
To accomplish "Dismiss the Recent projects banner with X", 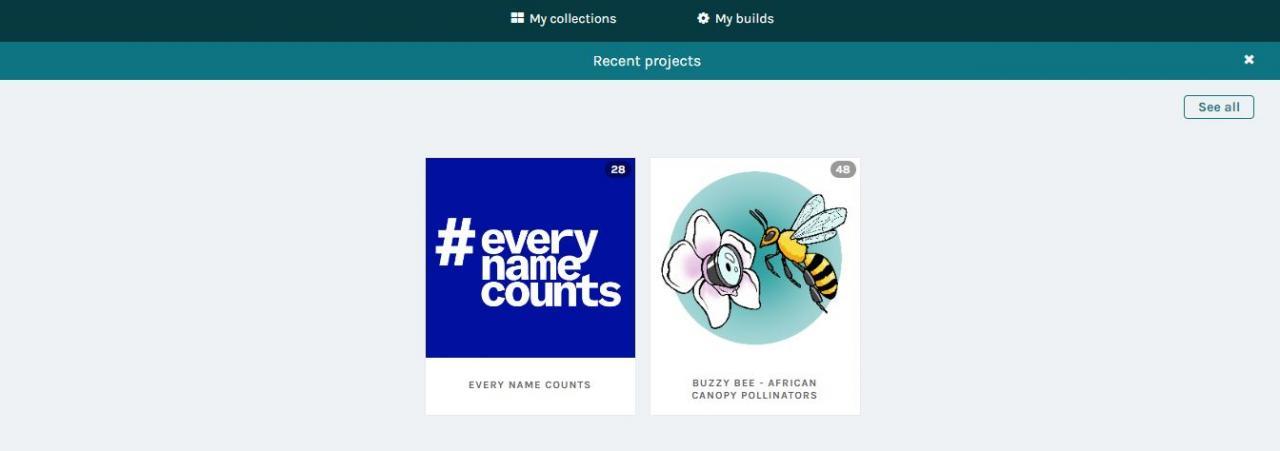I will [1249, 60].
